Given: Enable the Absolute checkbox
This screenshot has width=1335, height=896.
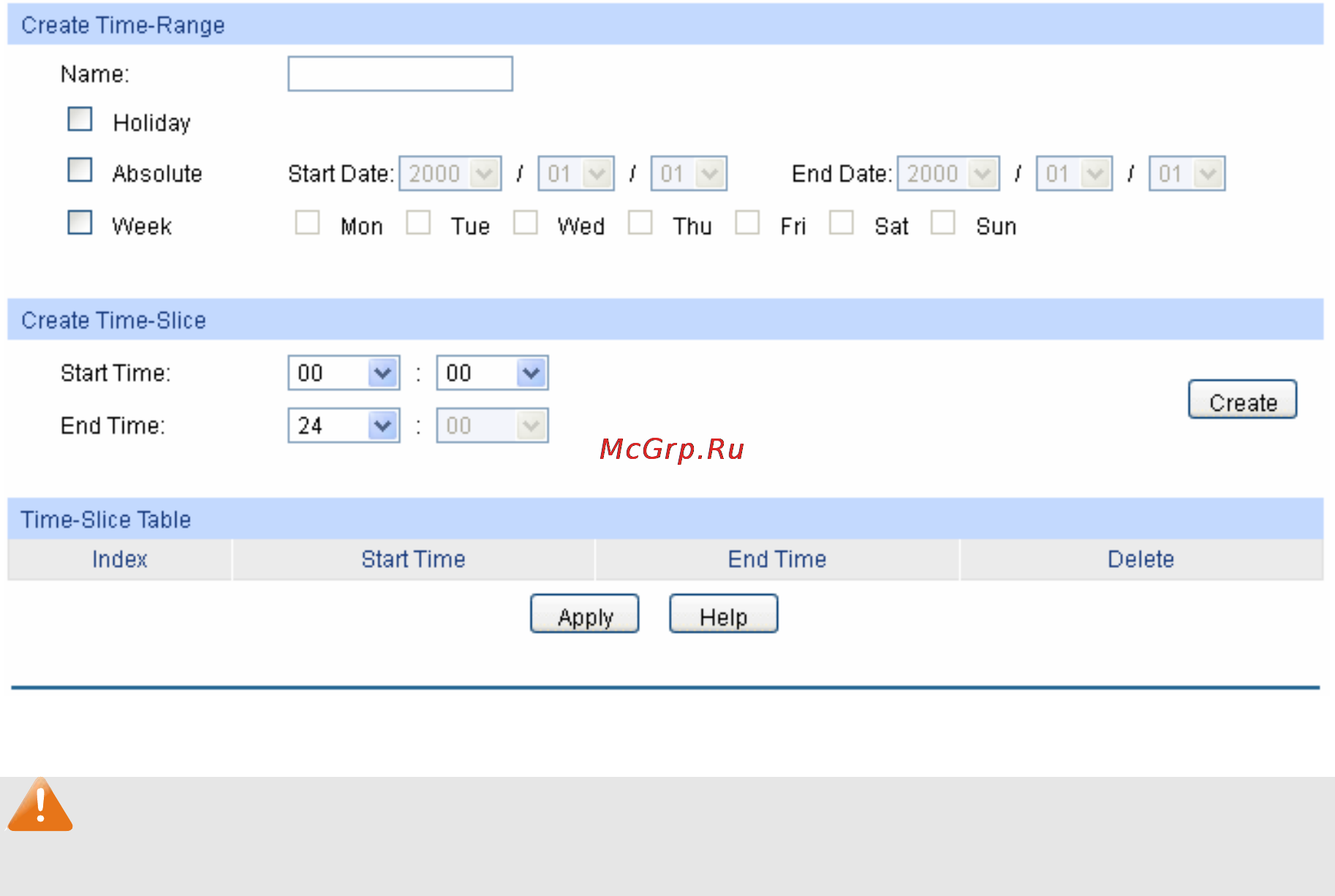Looking at the screenshot, I should [80, 170].
